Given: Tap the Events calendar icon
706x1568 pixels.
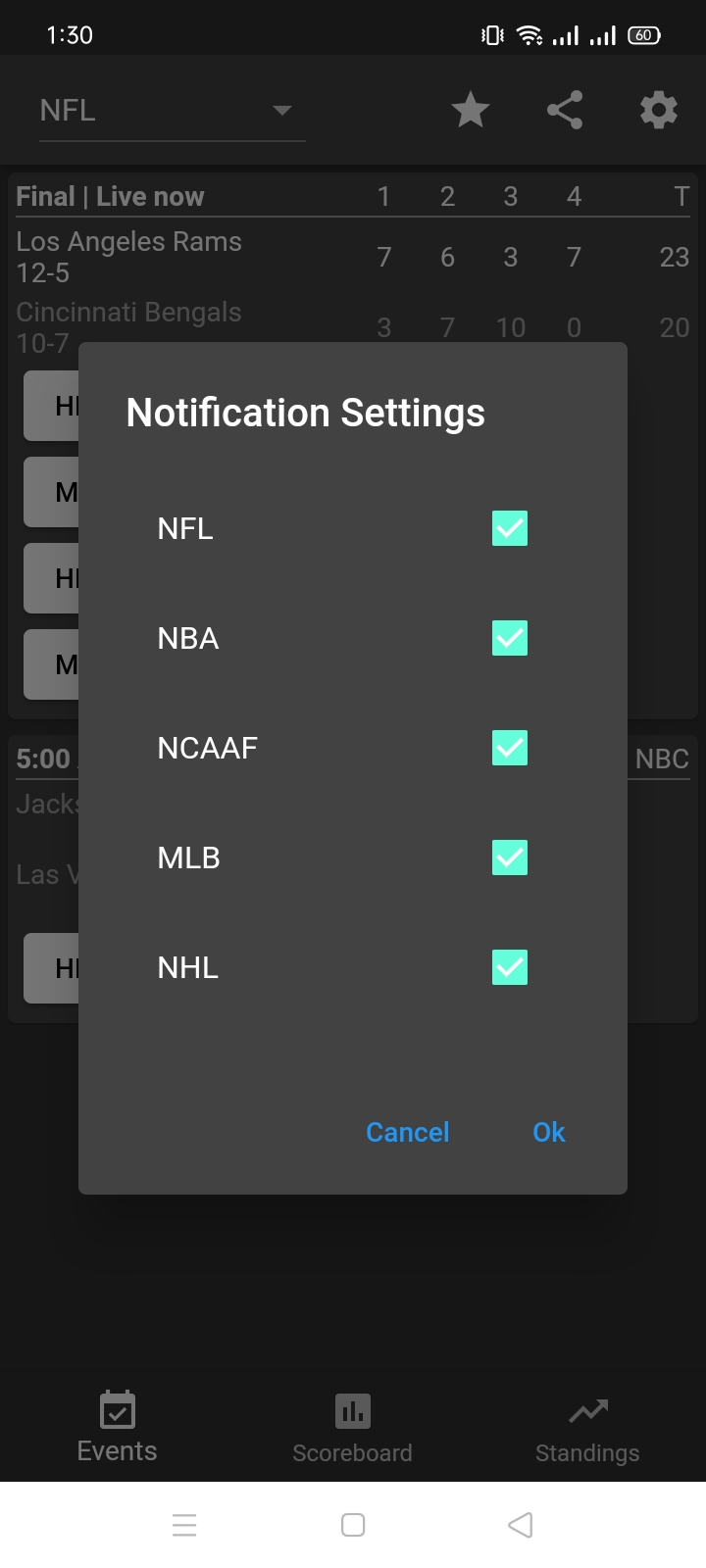Looking at the screenshot, I should (x=118, y=1410).
